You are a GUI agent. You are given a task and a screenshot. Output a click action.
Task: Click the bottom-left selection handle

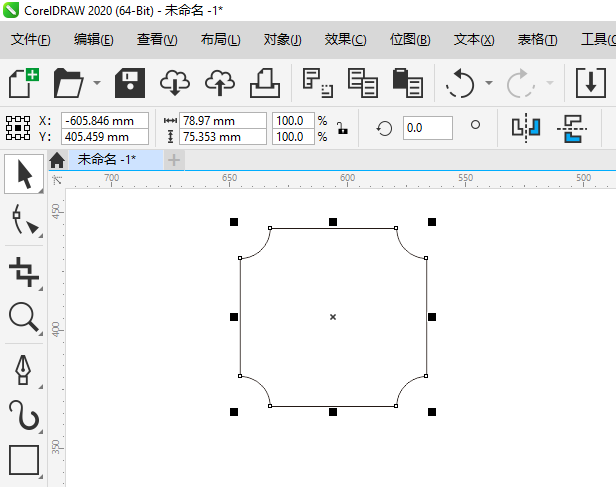click(x=234, y=412)
